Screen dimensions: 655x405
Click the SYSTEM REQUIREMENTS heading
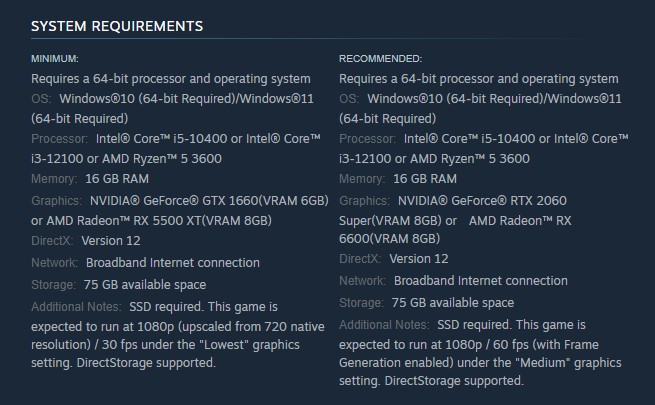[117, 26]
